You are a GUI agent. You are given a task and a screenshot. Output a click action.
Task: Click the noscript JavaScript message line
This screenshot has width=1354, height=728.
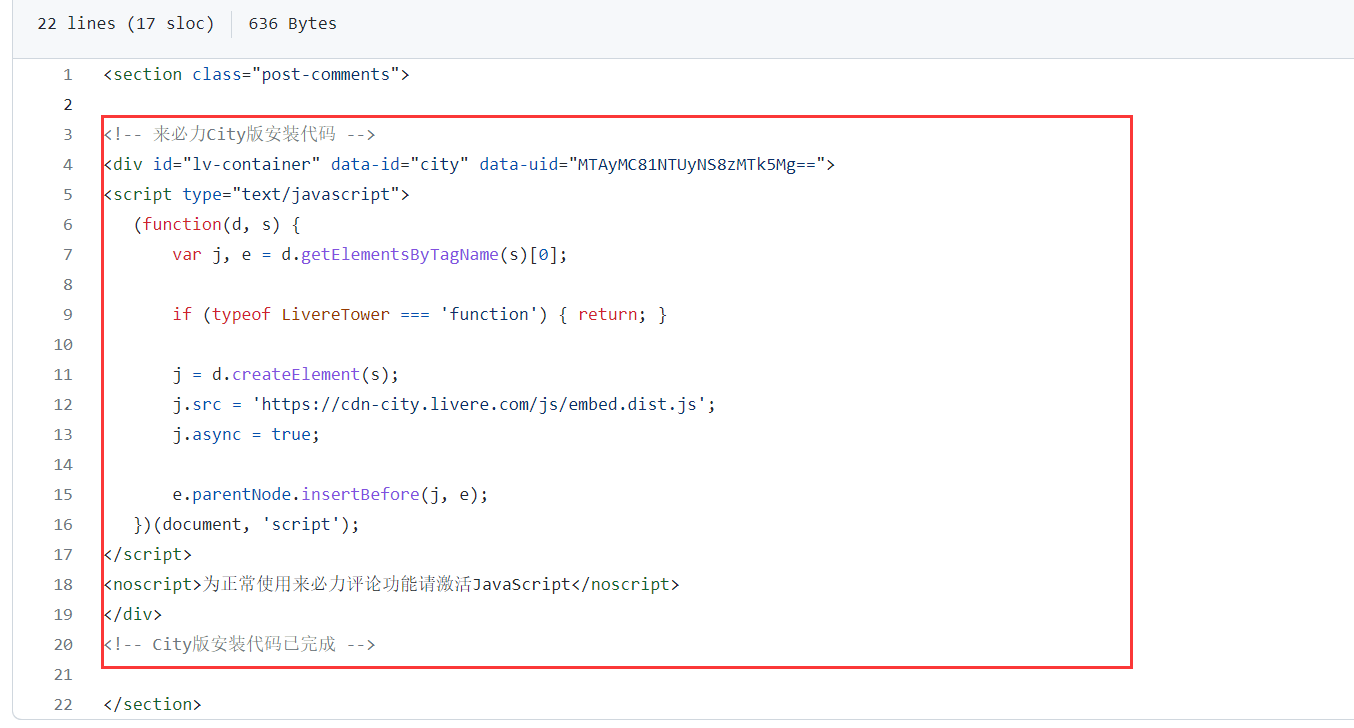click(391, 584)
